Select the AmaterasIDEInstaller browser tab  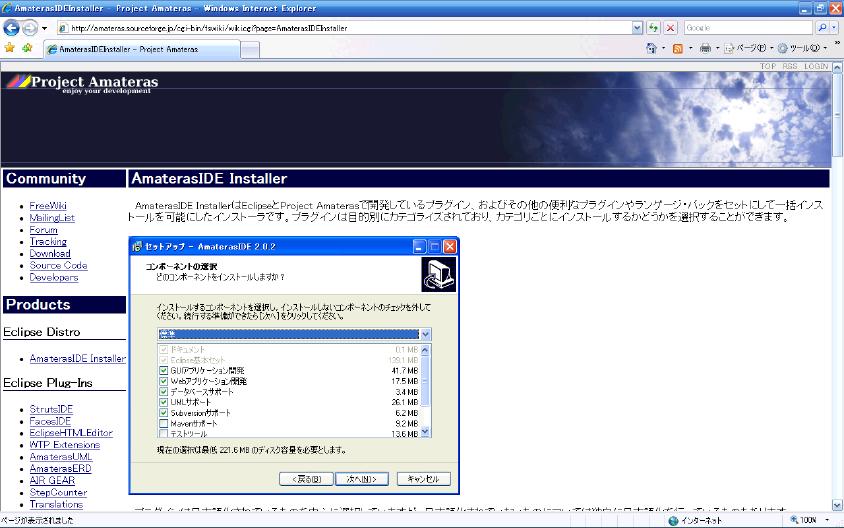(x=142, y=49)
